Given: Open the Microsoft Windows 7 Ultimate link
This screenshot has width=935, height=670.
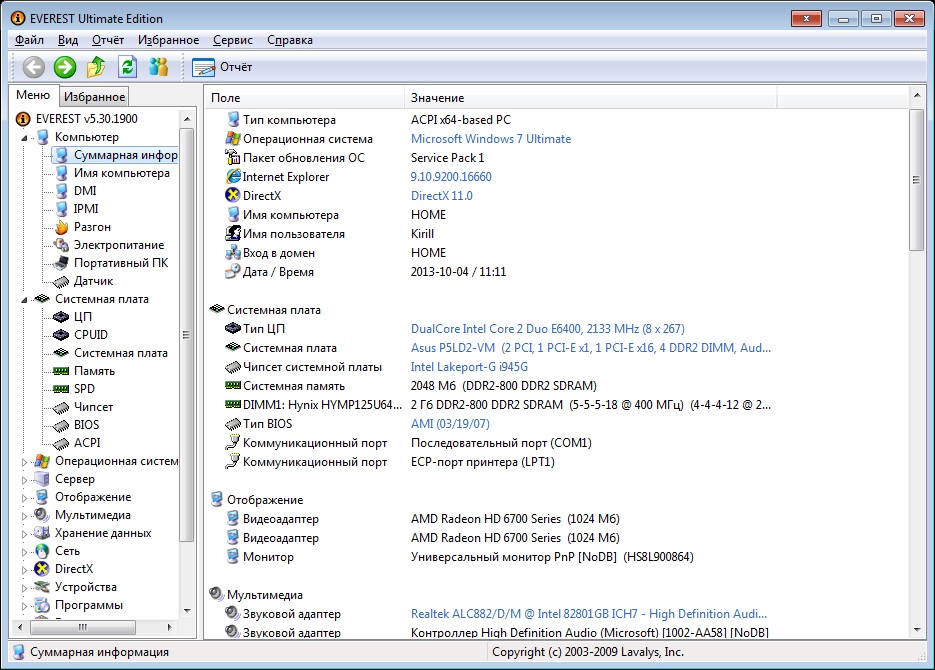Looking at the screenshot, I should click(x=491, y=139).
